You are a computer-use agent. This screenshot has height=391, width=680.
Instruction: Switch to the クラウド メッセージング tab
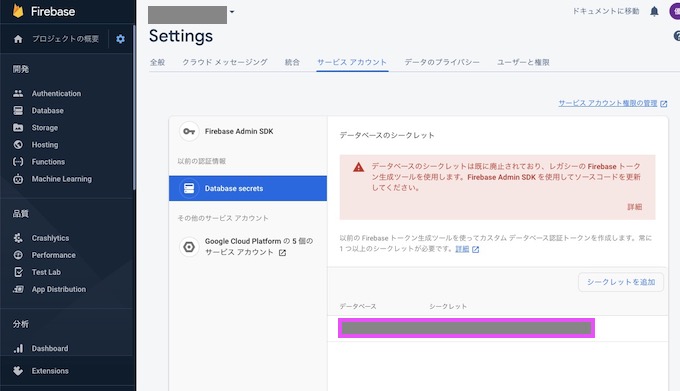pyautogui.click(x=225, y=62)
